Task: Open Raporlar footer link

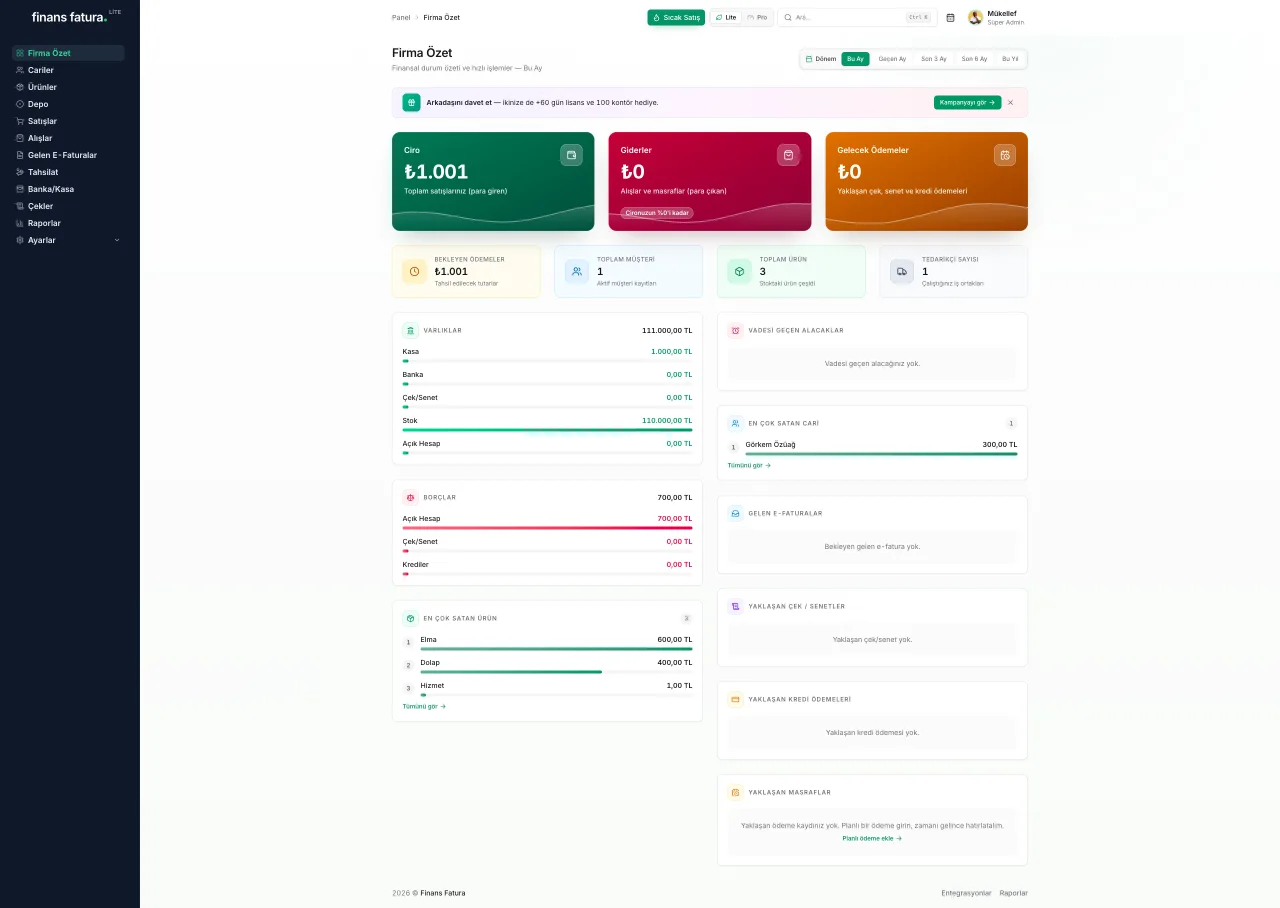Action: pos(1013,893)
